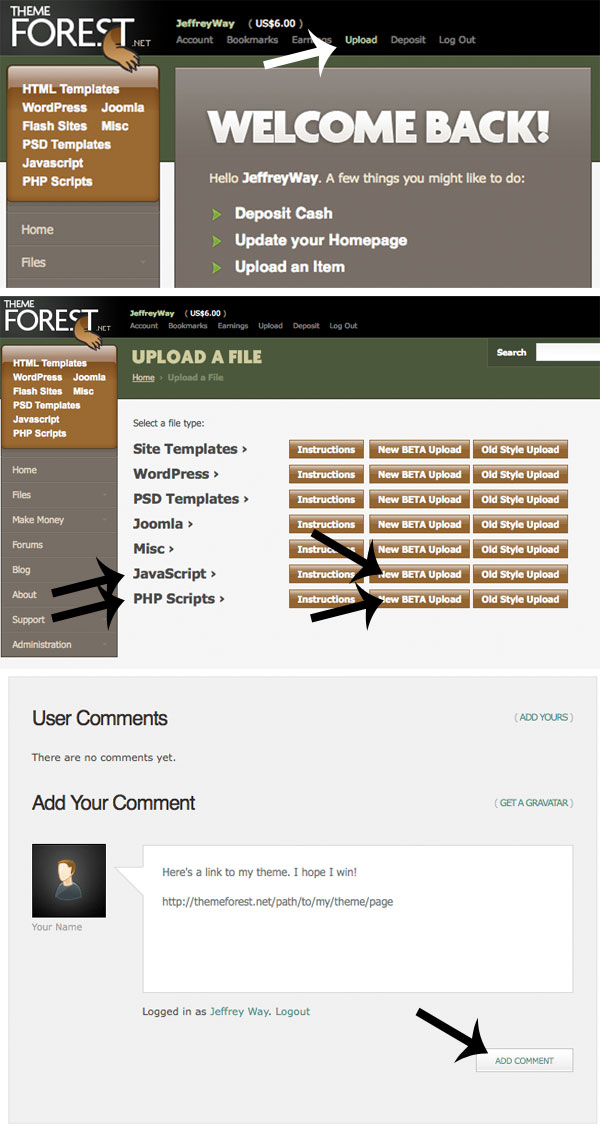Screen dimensions: 600x1132
Task: Click New BETA Upload for Site Templates
Action: point(419,449)
